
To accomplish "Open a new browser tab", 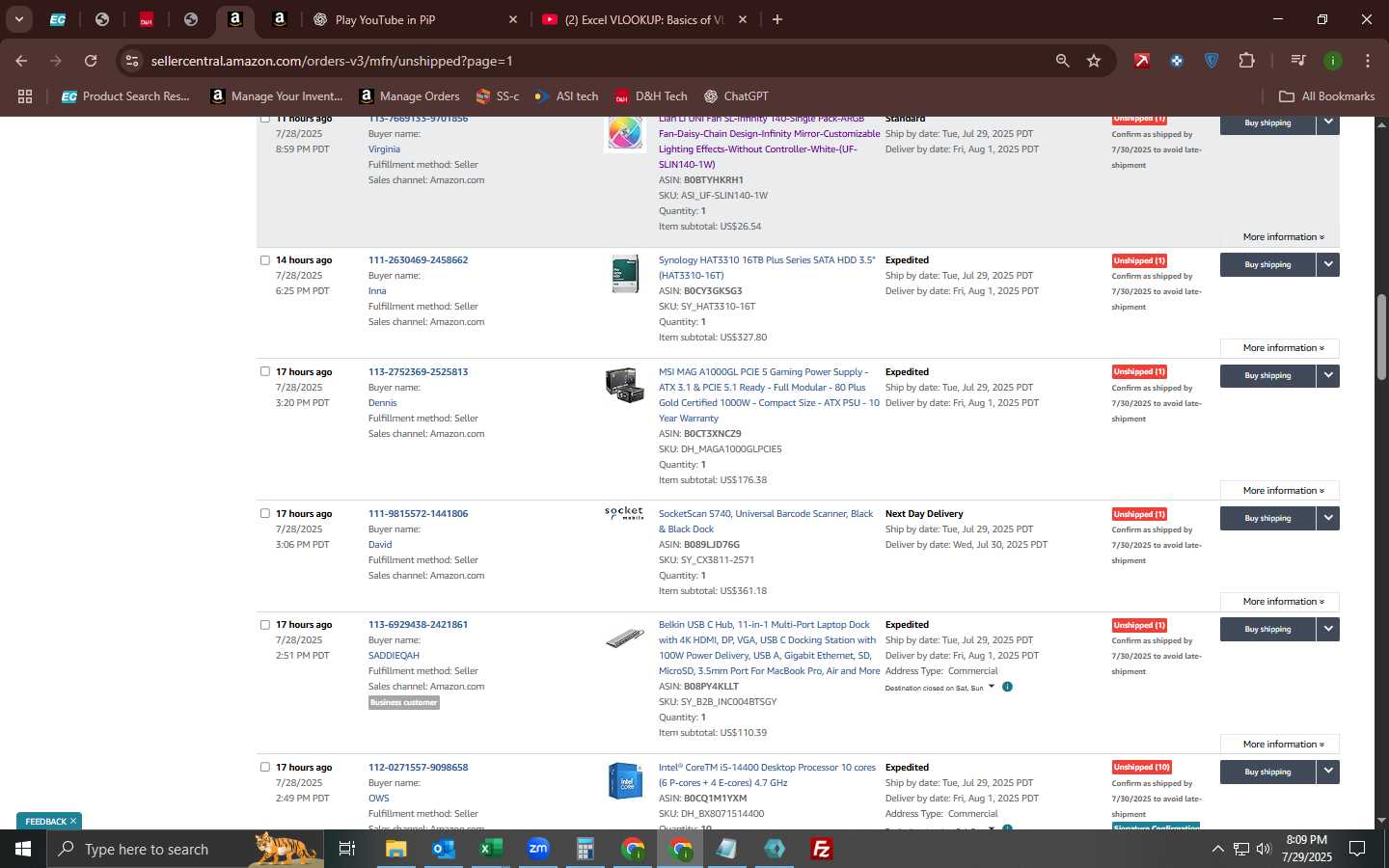I will 777,19.
